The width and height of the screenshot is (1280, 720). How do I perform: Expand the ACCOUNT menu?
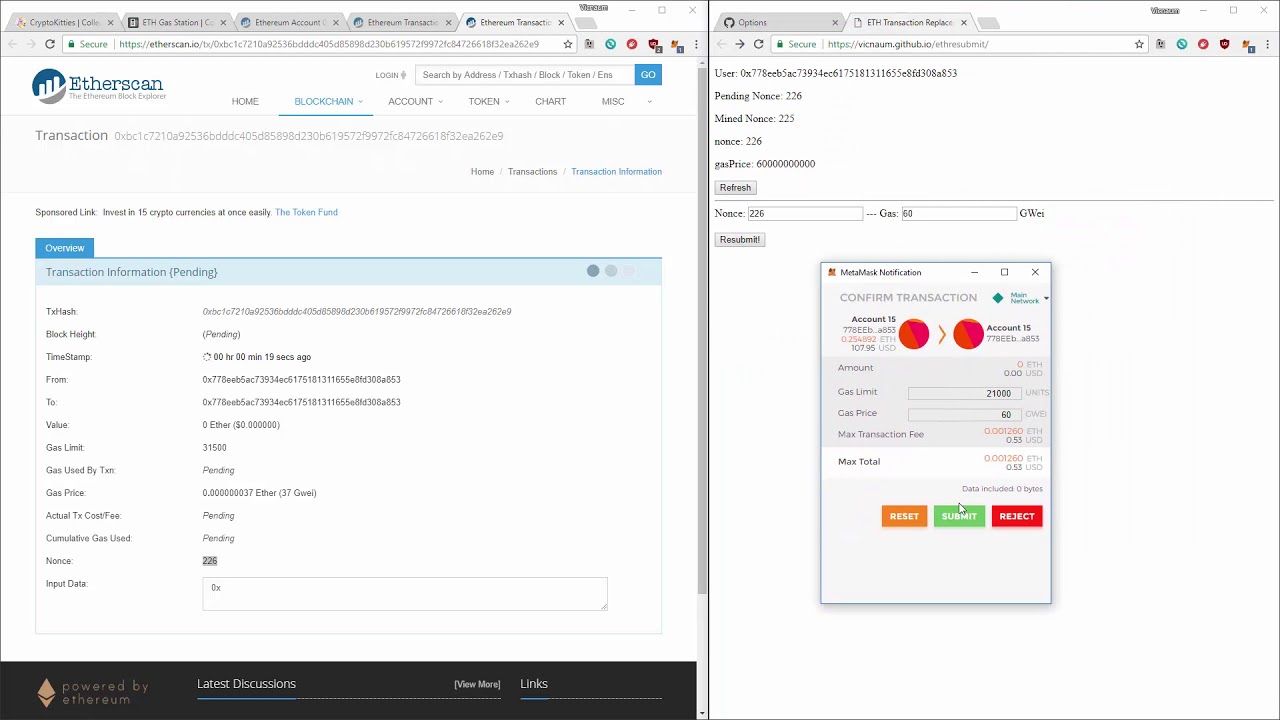coord(415,101)
